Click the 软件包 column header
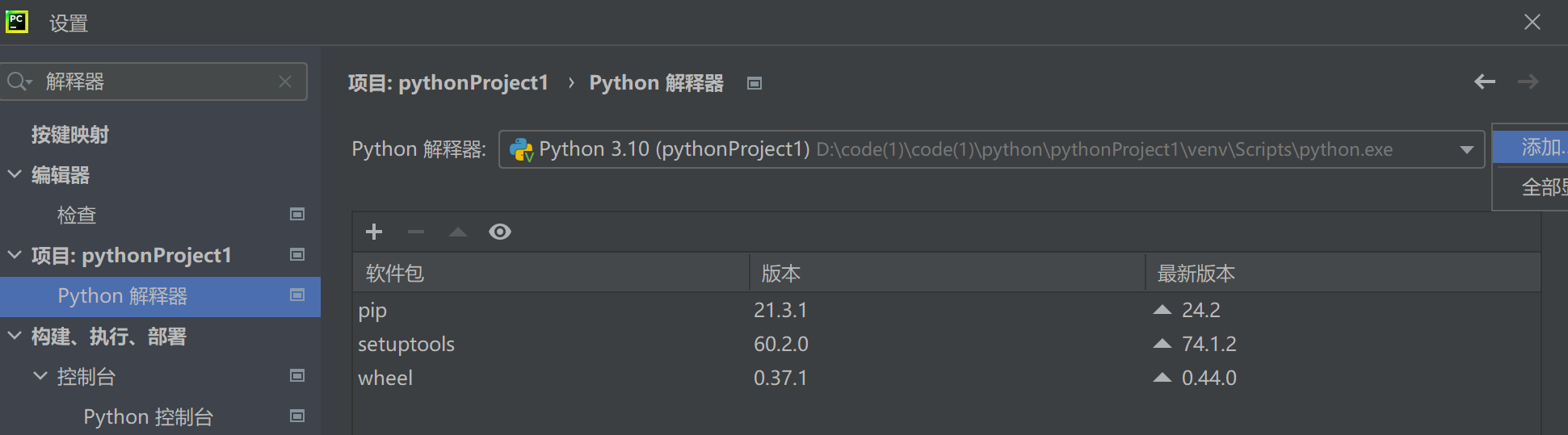 click(551, 274)
